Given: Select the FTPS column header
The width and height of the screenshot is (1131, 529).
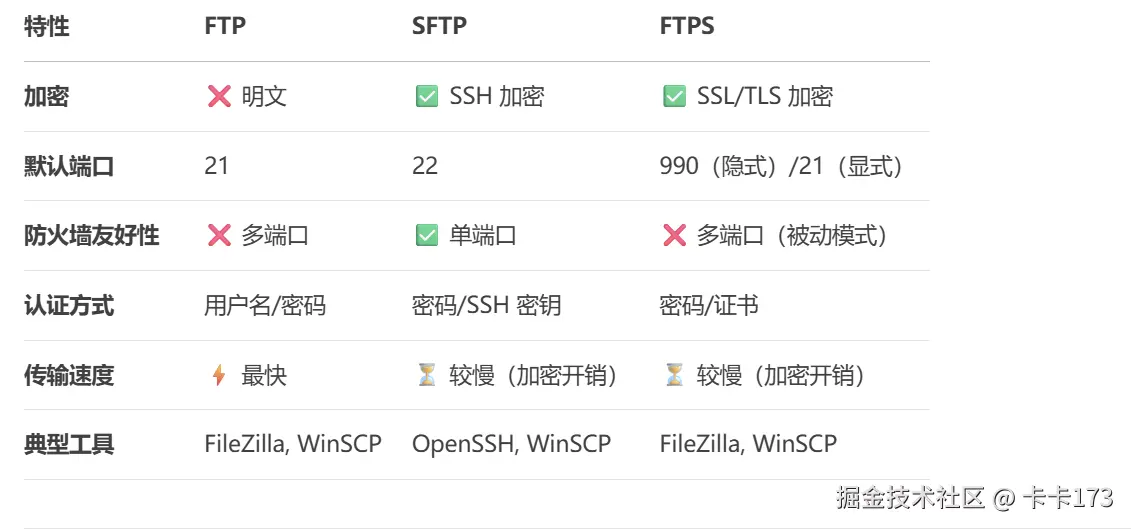Looking at the screenshot, I should tap(687, 26).
